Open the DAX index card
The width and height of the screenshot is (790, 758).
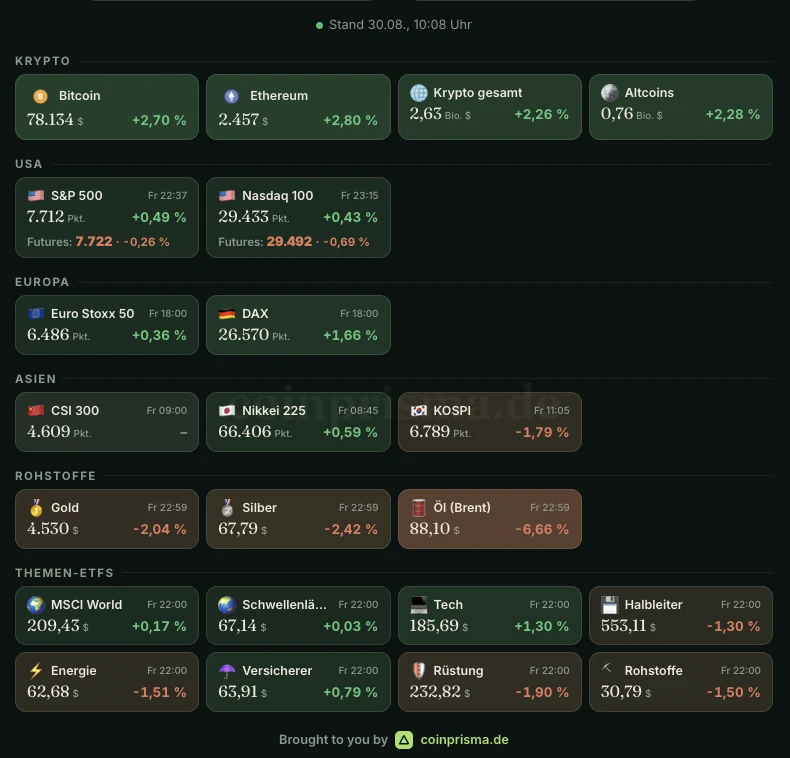[298, 325]
